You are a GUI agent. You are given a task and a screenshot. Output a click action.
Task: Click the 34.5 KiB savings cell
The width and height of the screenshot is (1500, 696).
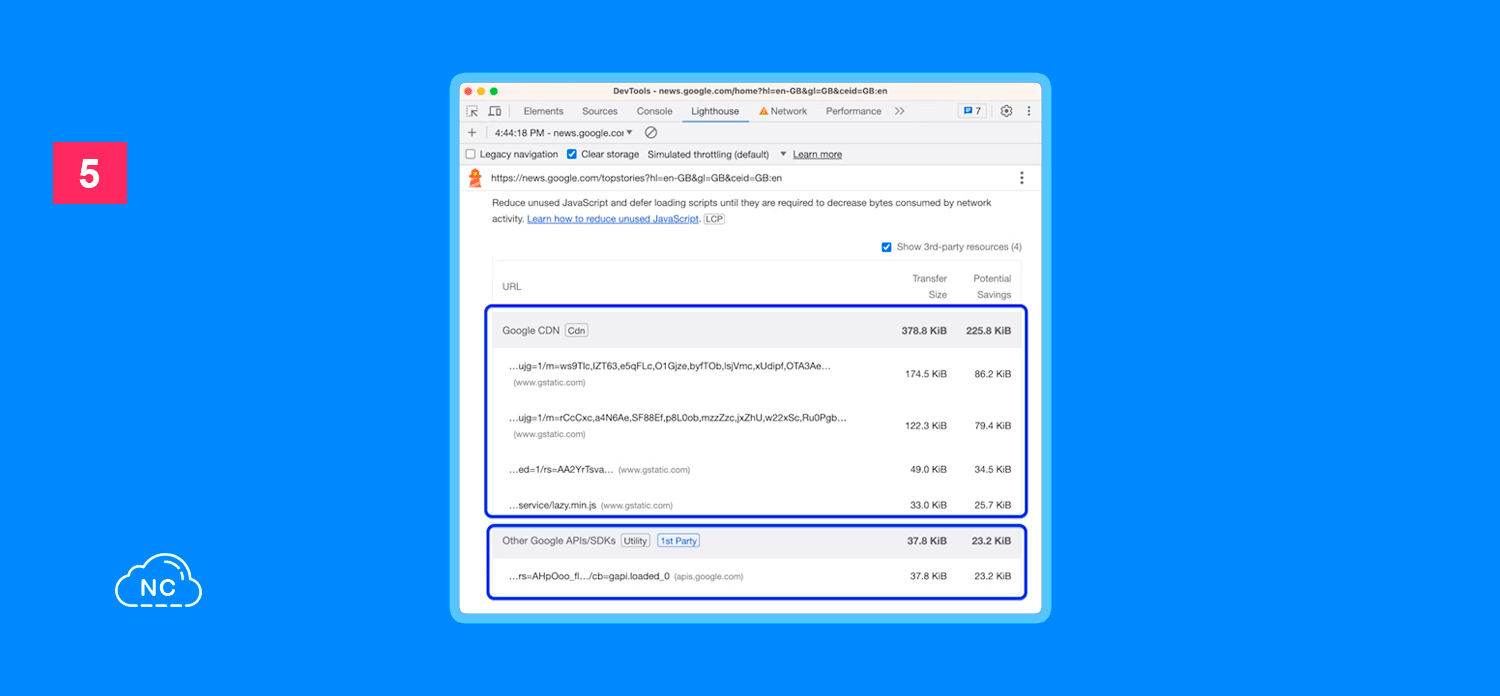(x=993, y=469)
